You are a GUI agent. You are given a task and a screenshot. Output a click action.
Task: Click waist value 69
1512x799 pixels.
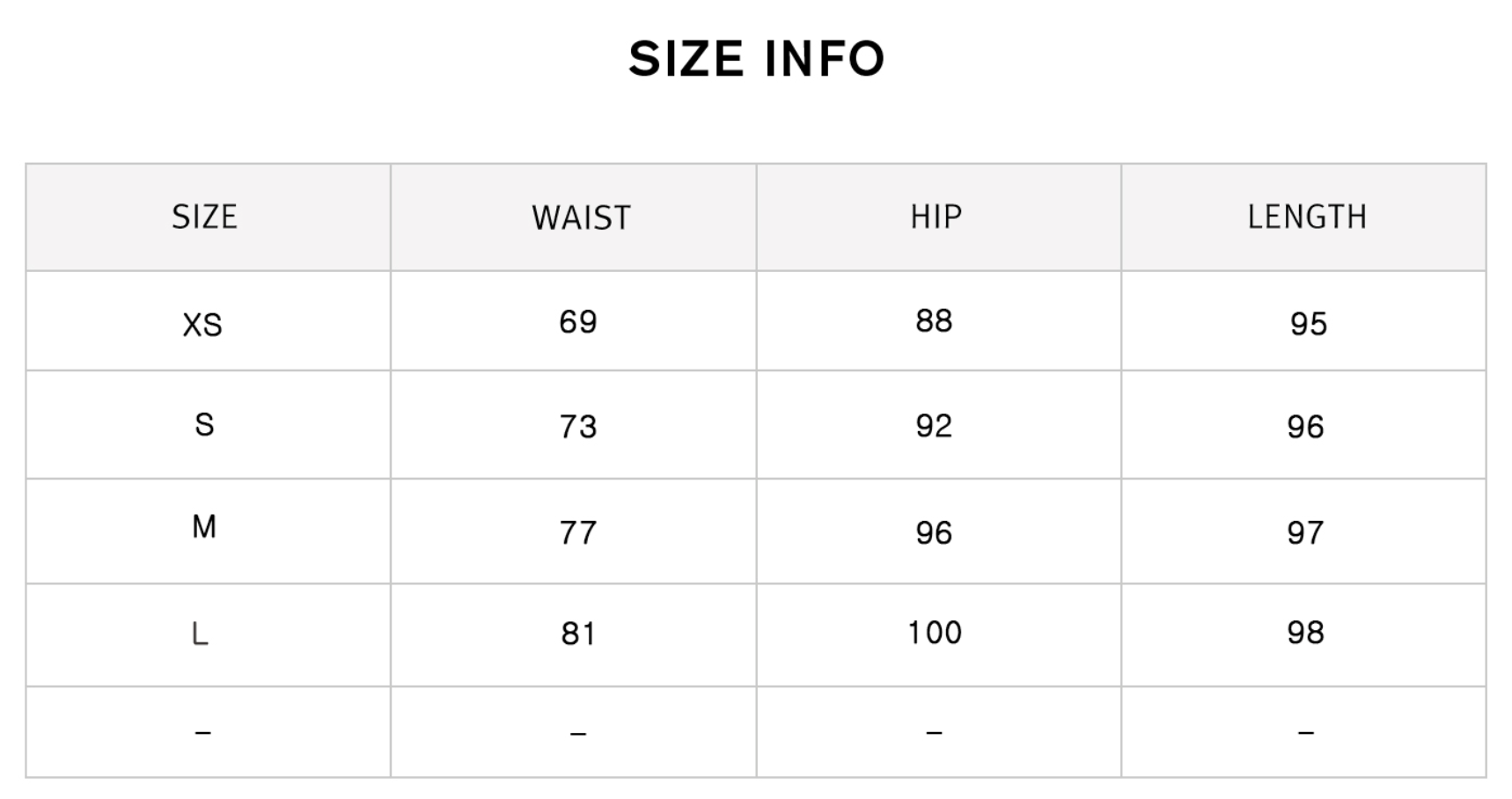(578, 322)
